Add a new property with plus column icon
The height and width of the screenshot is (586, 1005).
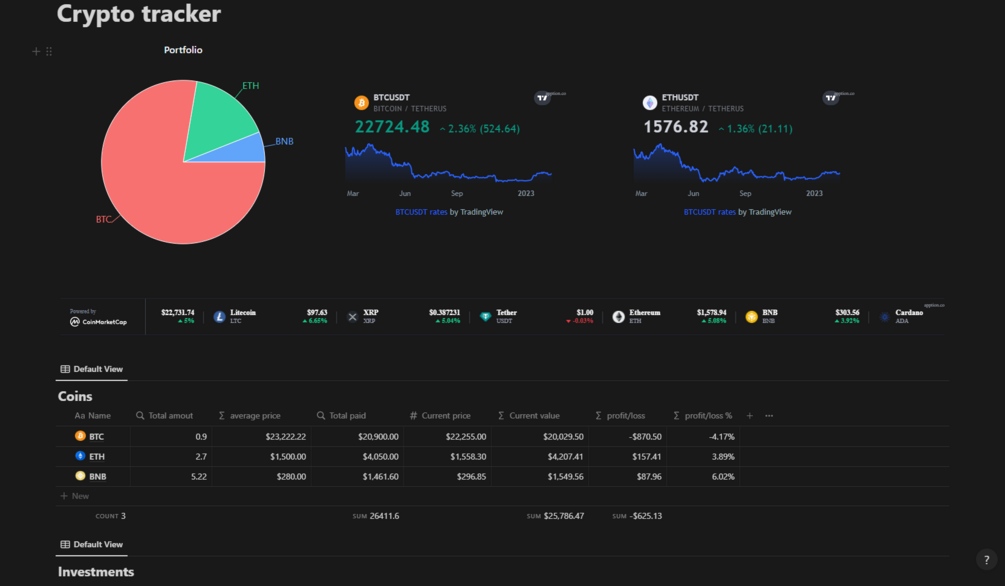(x=749, y=415)
